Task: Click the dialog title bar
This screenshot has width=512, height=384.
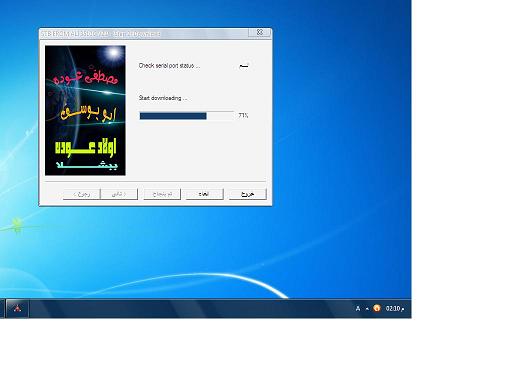Action: (144, 34)
